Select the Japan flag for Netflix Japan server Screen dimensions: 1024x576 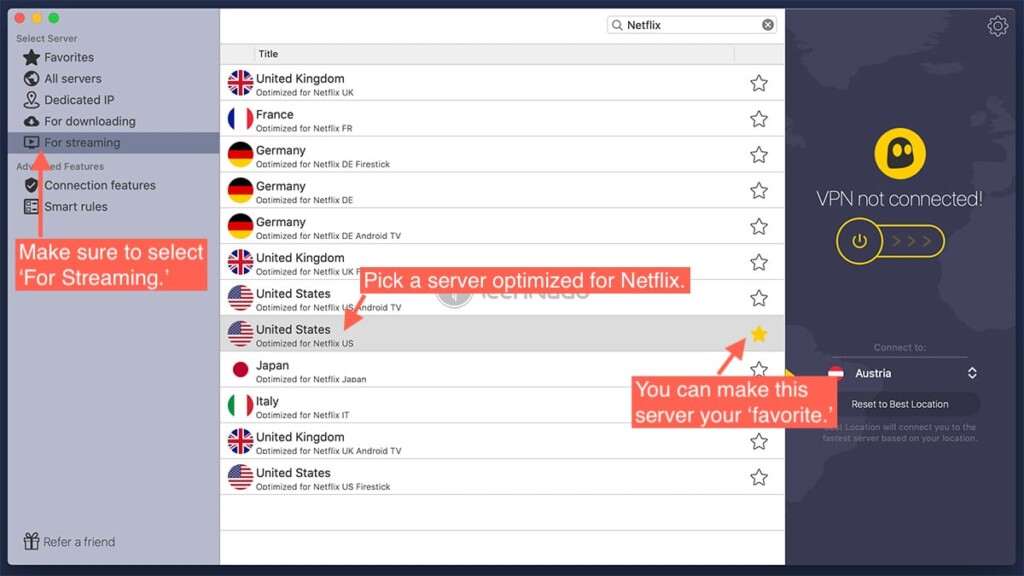(x=240, y=370)
